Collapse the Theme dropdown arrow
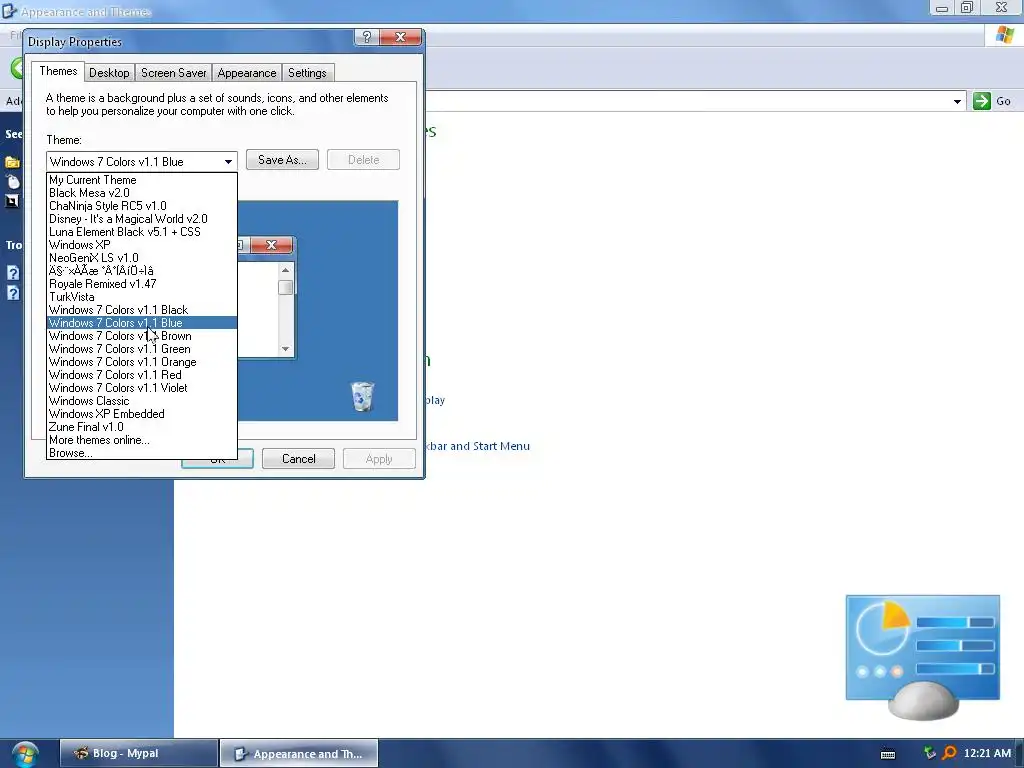Viewport: 1024px width, 768px height. coord(228,161)
